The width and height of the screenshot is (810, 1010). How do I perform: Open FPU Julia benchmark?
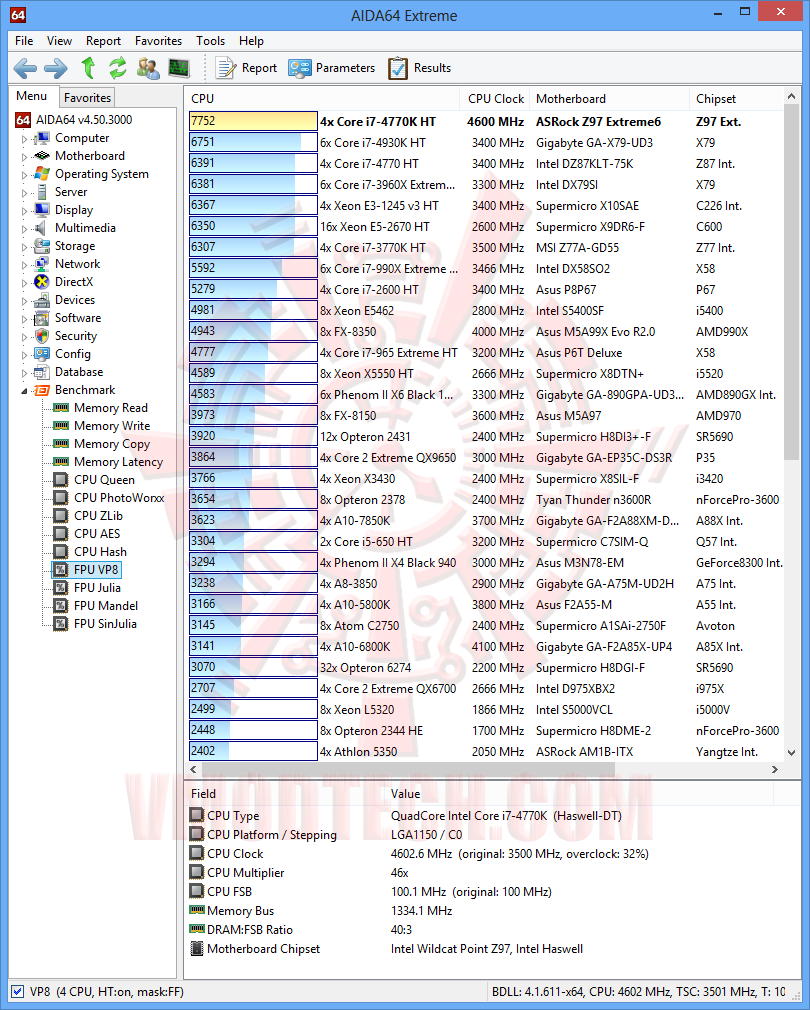(x=97, y=588)
